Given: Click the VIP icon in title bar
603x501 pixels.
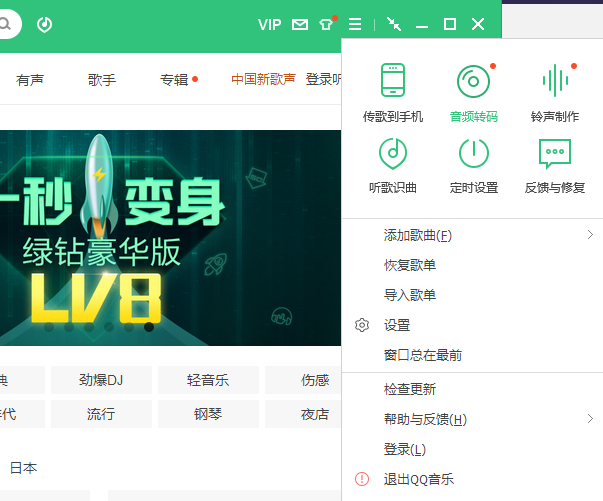Looking at the screenshot, I should pyautogui.click(x=269, y=25).
